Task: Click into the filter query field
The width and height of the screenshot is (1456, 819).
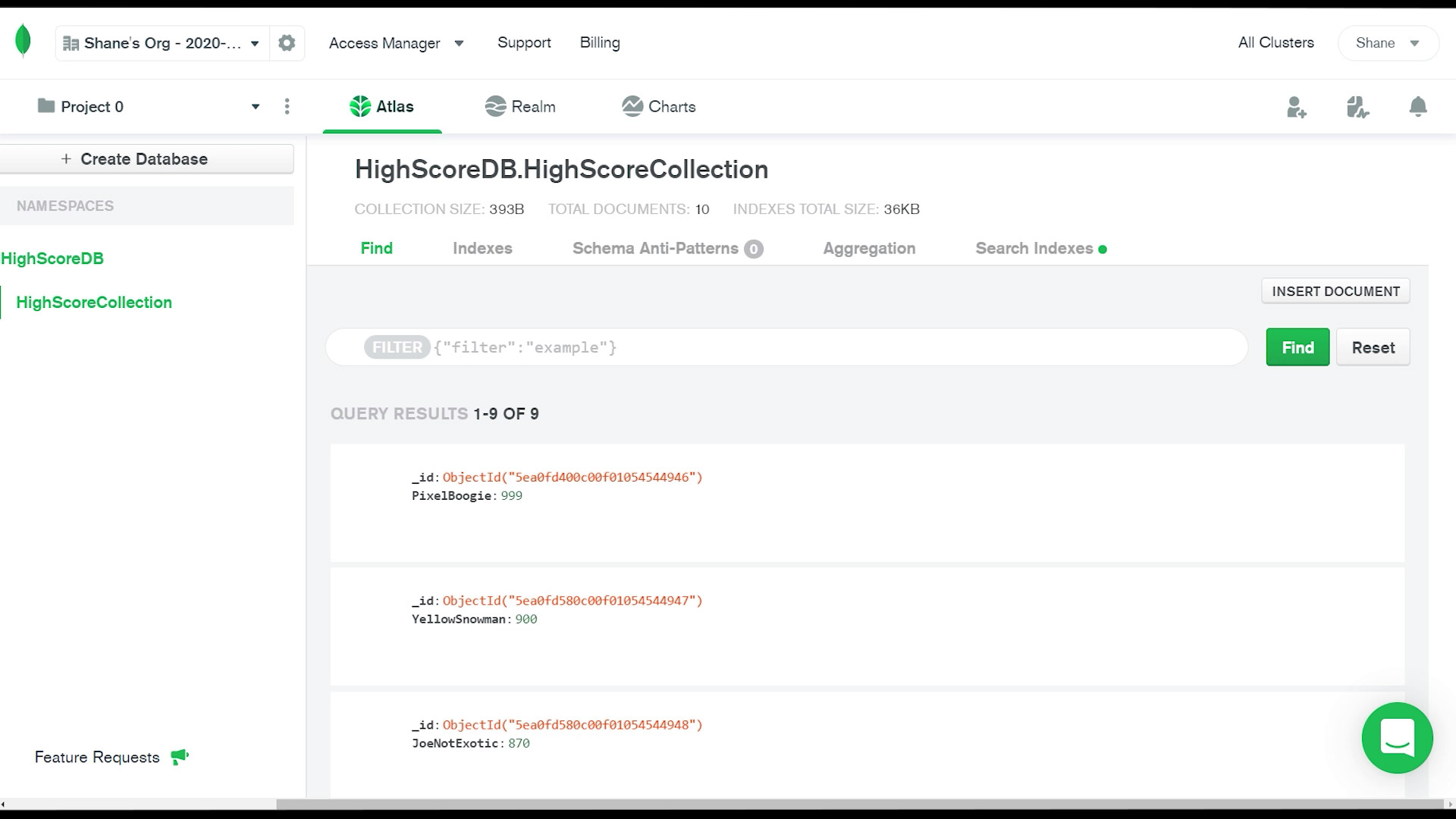Action: pyautogui.click(x=834, y=347)
